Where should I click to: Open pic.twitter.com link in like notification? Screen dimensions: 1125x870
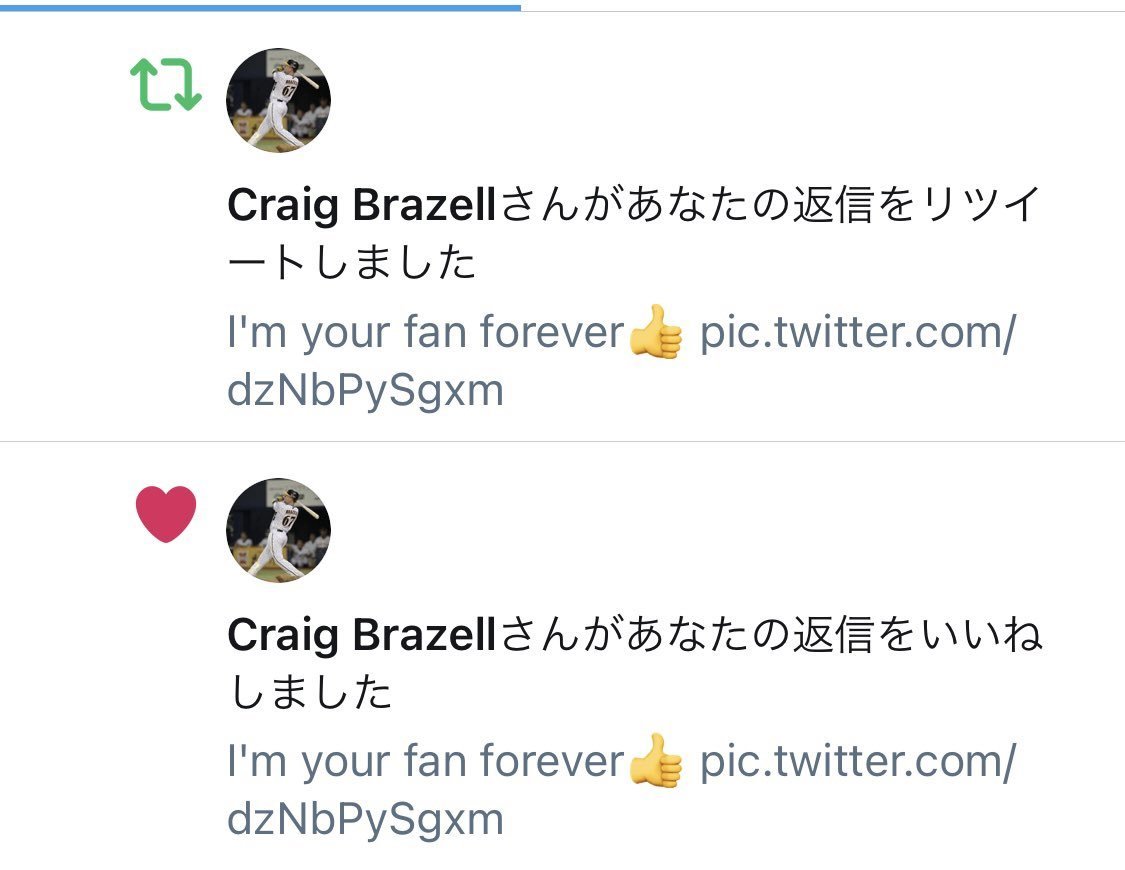point(858,761)
